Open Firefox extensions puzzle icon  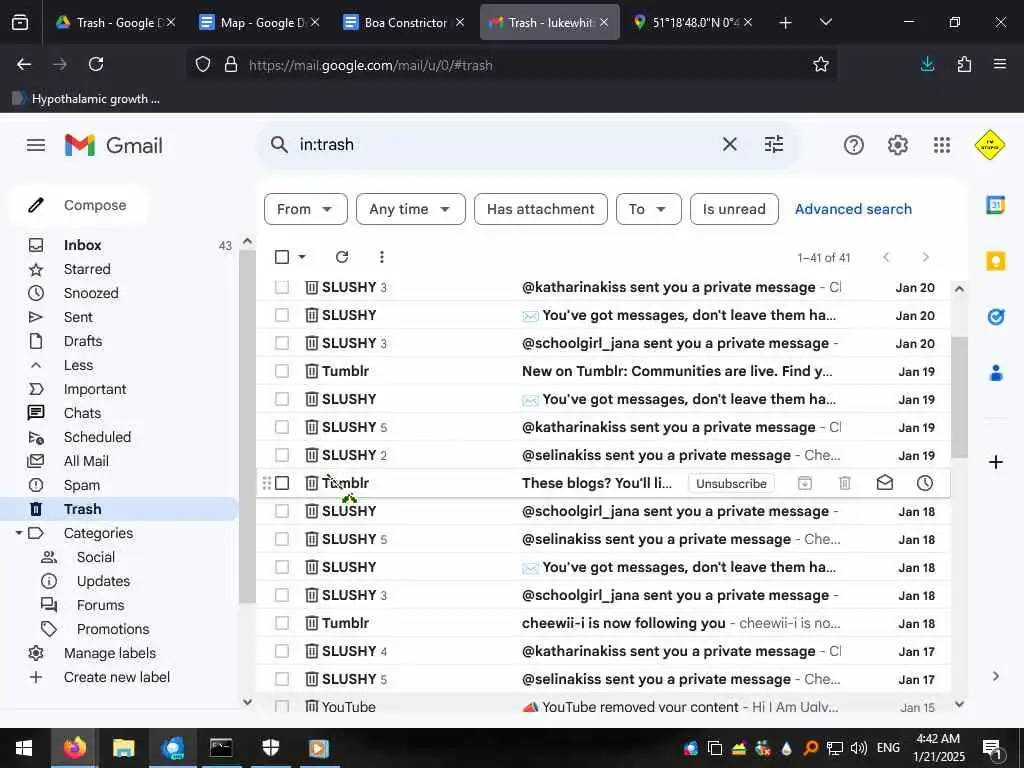[964, 64]
